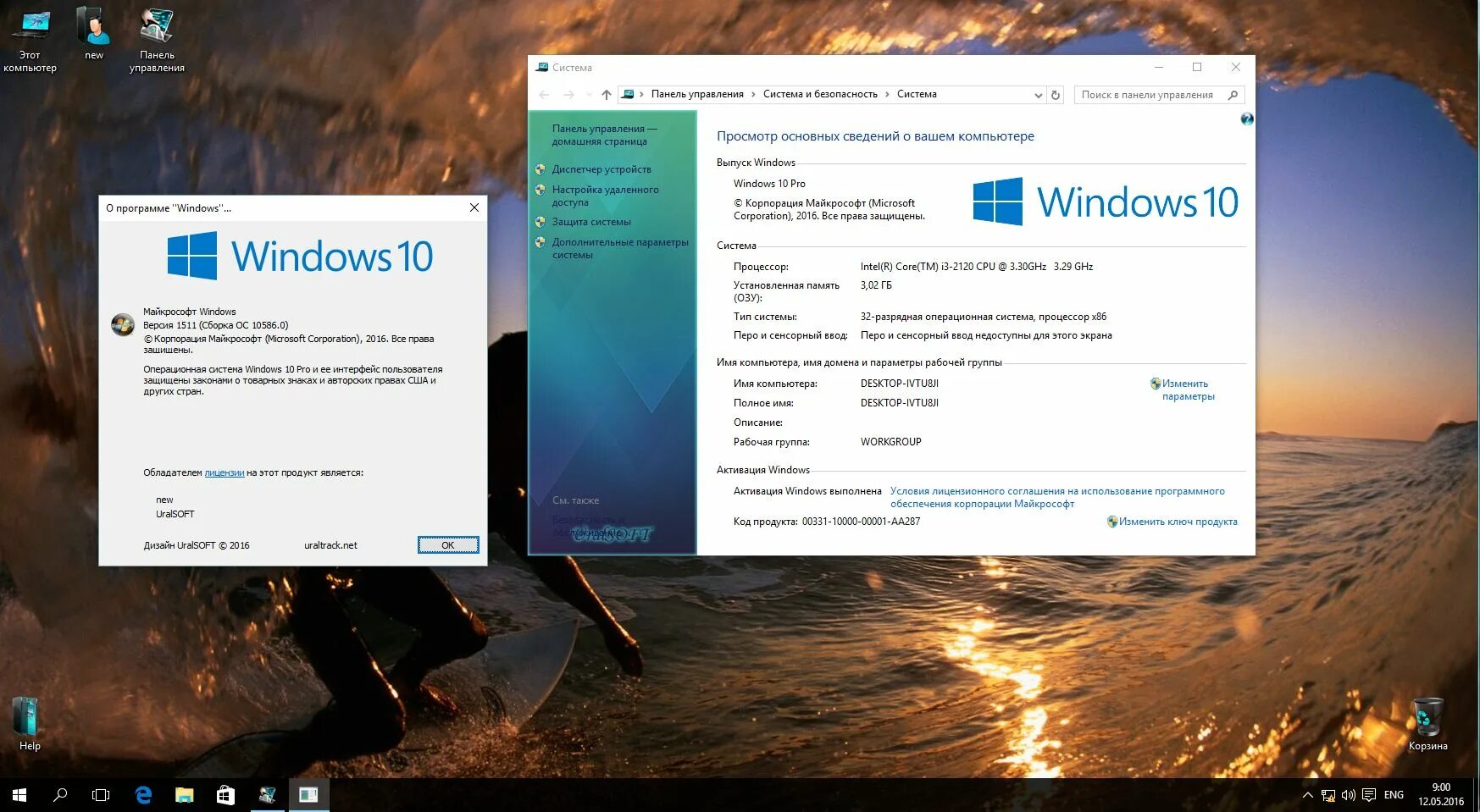The width and height of the screenshot is (1480, 812).
Task: Show hidden tray icons chevron
Action: (x=1307, y=795)
